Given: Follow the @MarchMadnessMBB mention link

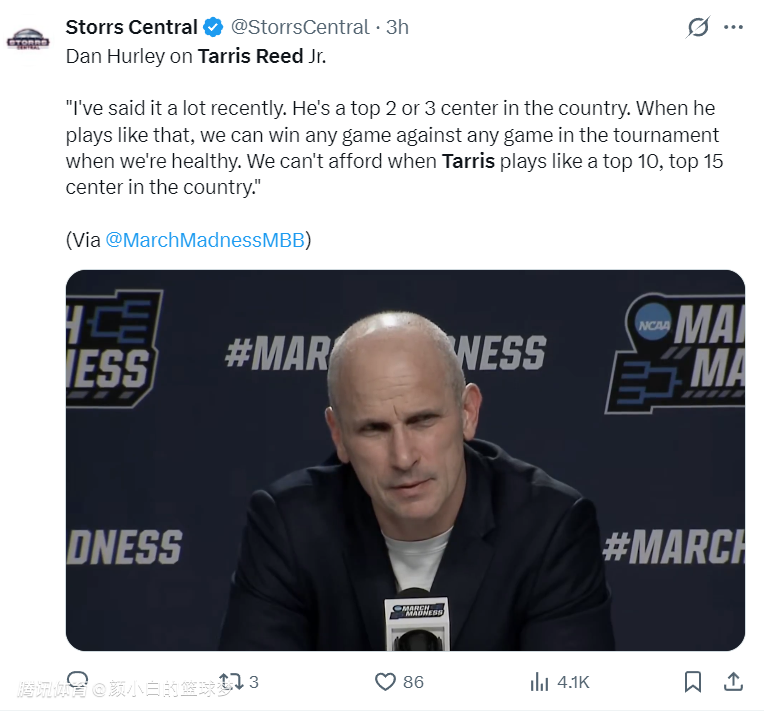Looking at the screenshot, I should 204,240.
